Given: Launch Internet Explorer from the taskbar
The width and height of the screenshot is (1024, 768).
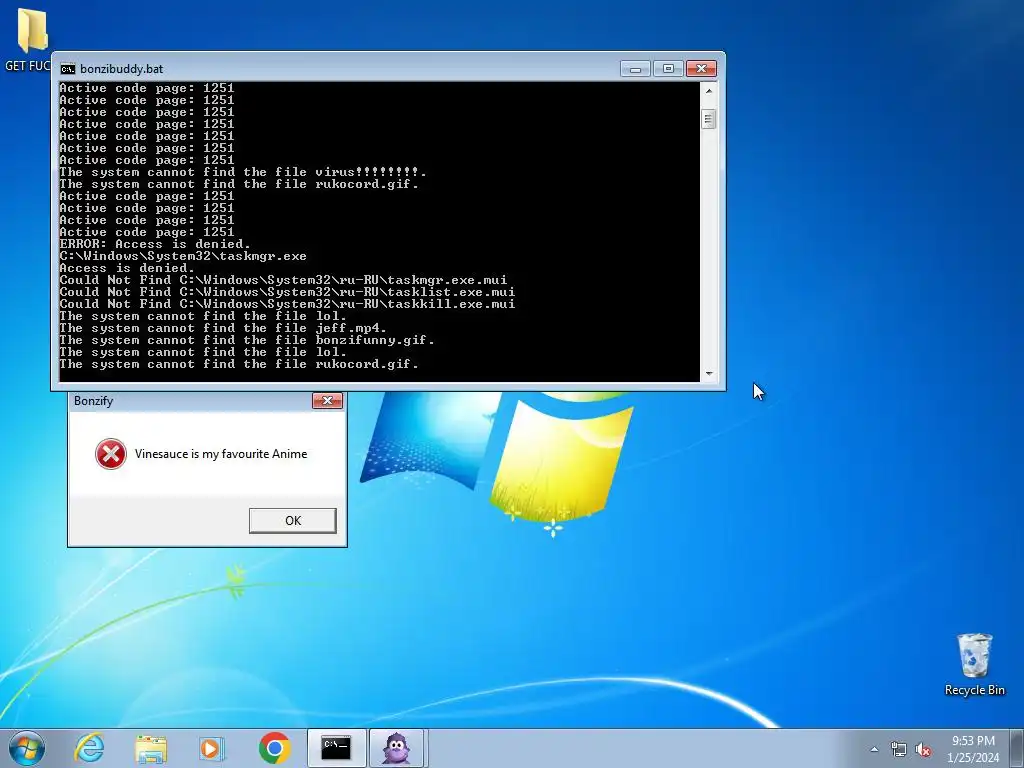Looking at the screenshot, I should point(89,748).
